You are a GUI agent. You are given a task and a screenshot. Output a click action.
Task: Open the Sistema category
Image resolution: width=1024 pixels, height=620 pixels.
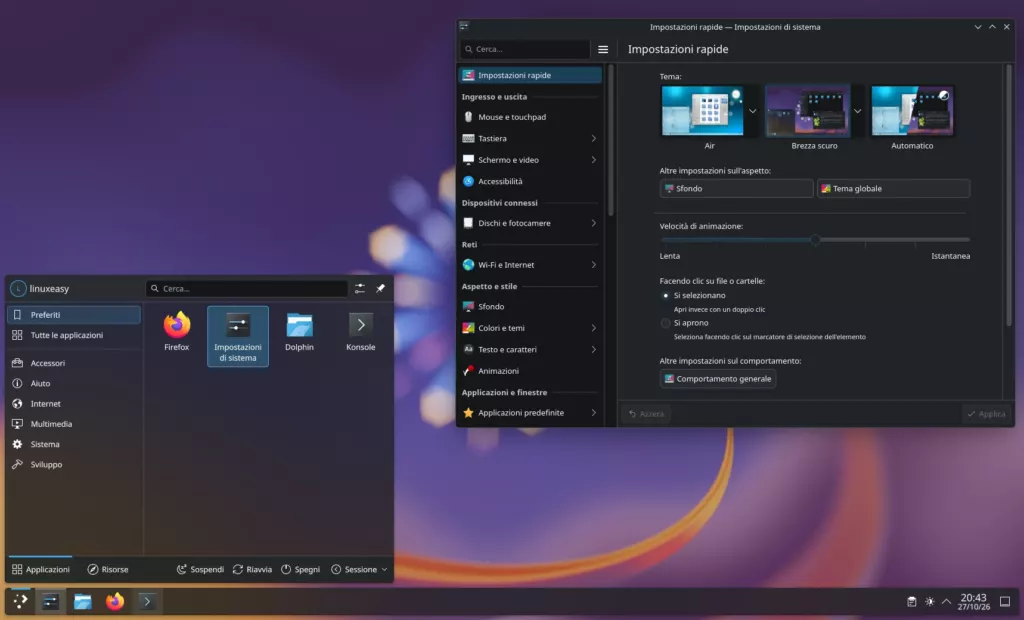pos(74,444)
